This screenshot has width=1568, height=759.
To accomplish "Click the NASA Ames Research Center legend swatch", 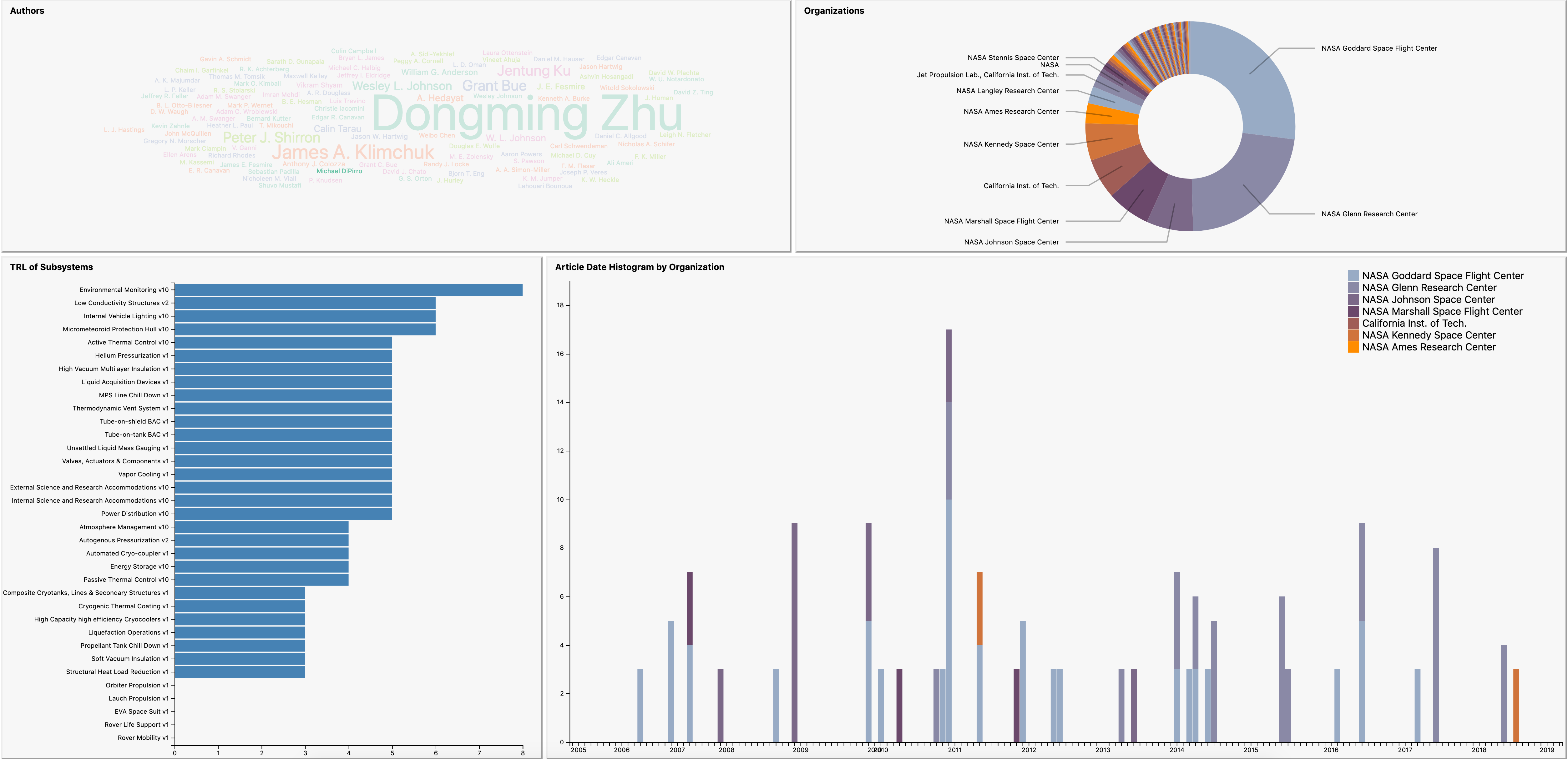I will pos(1353,347).
